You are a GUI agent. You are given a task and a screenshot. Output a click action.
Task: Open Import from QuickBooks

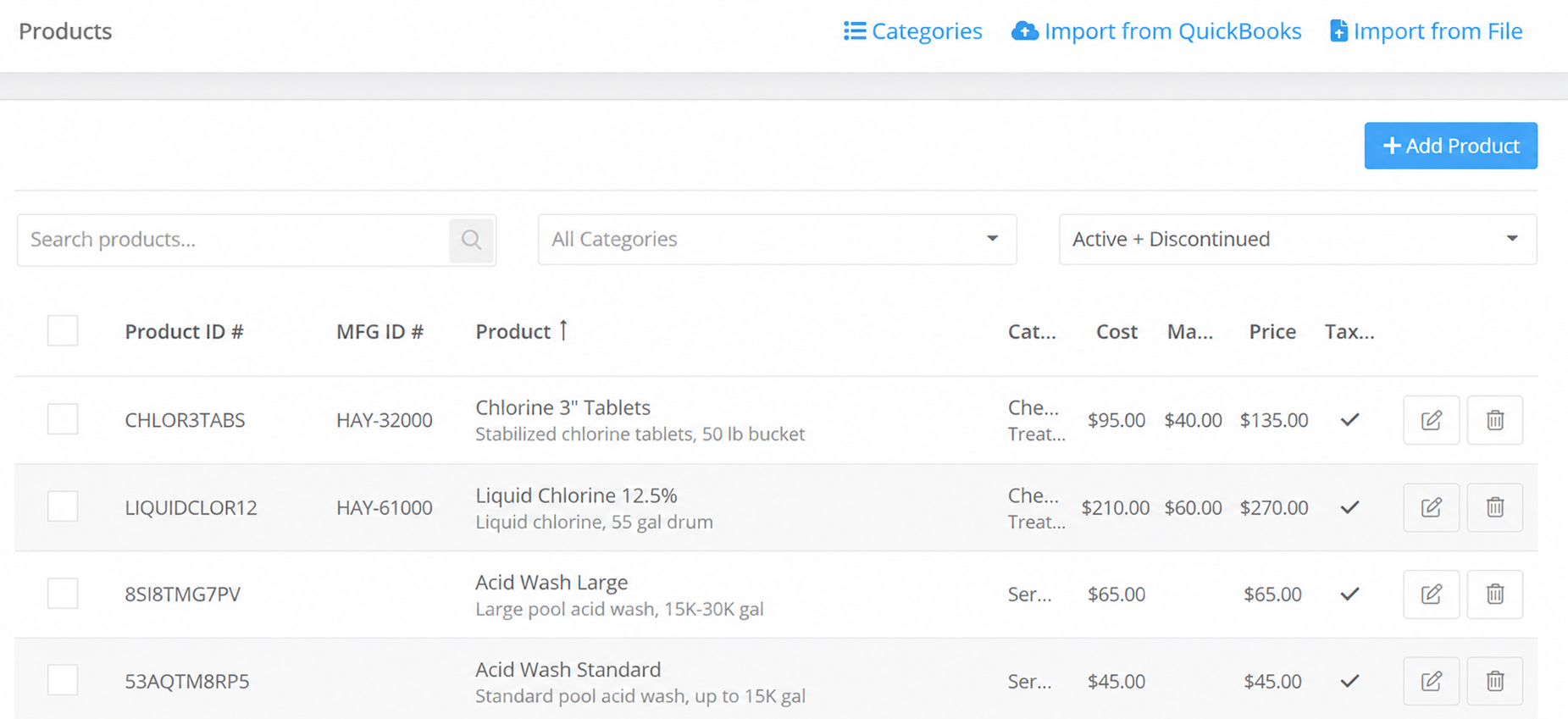[1156, 31]
